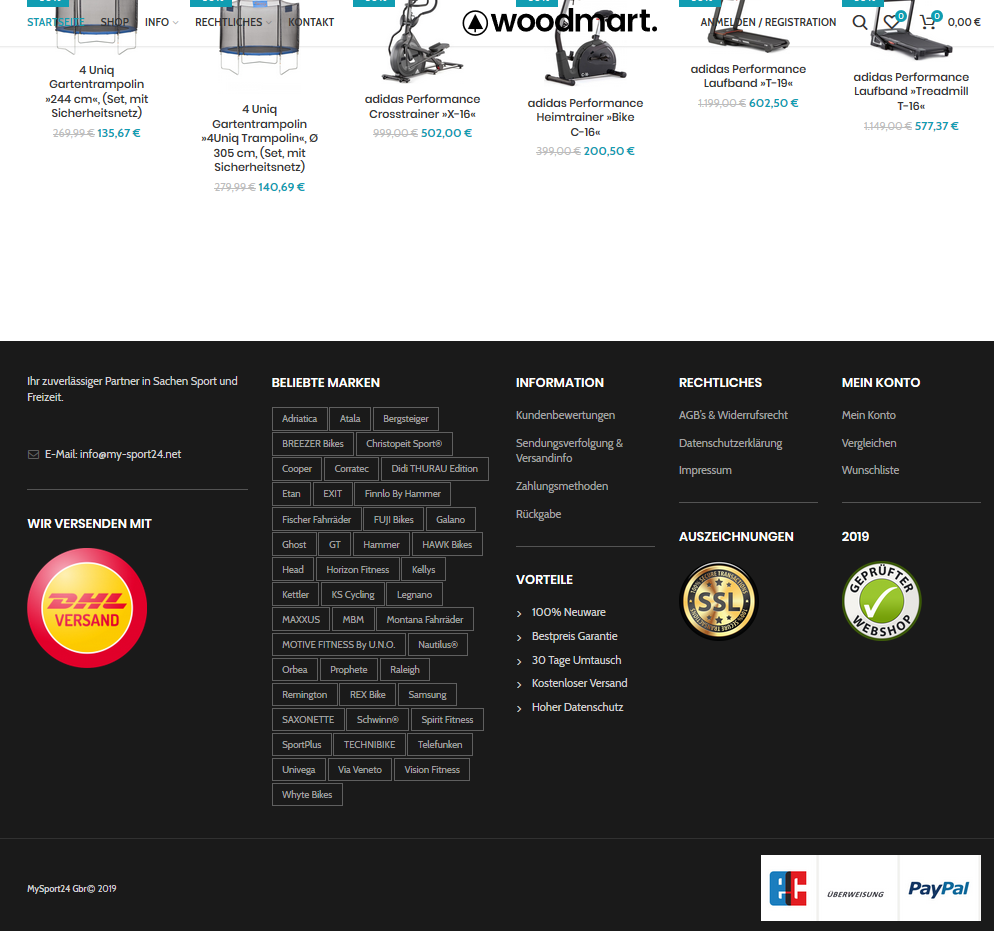Open Mein Konto footer link
This screenshot has width=994, height=931.
tap(869, 415)
